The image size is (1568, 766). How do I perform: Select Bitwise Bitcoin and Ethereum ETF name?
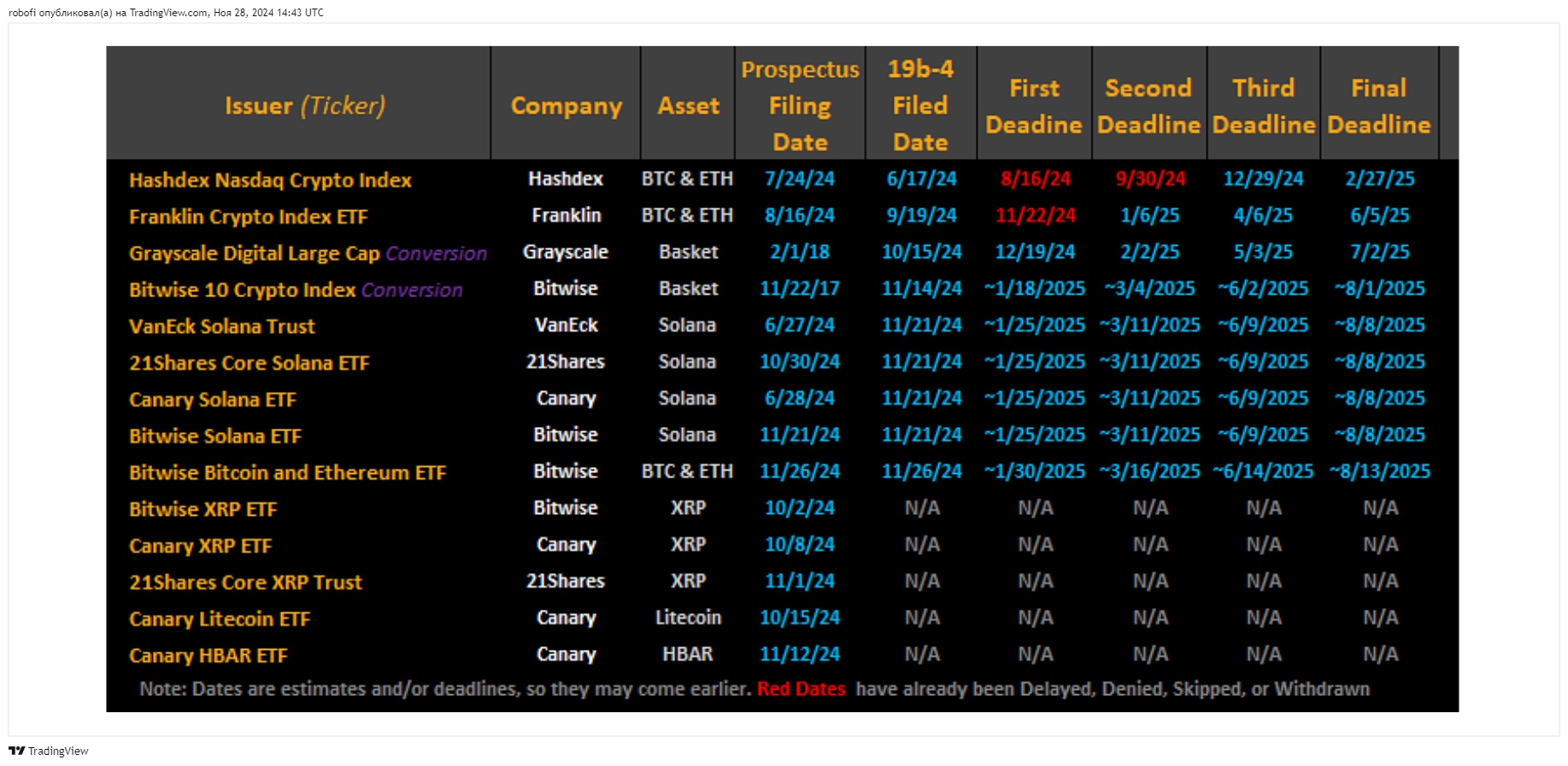[288, 473]
